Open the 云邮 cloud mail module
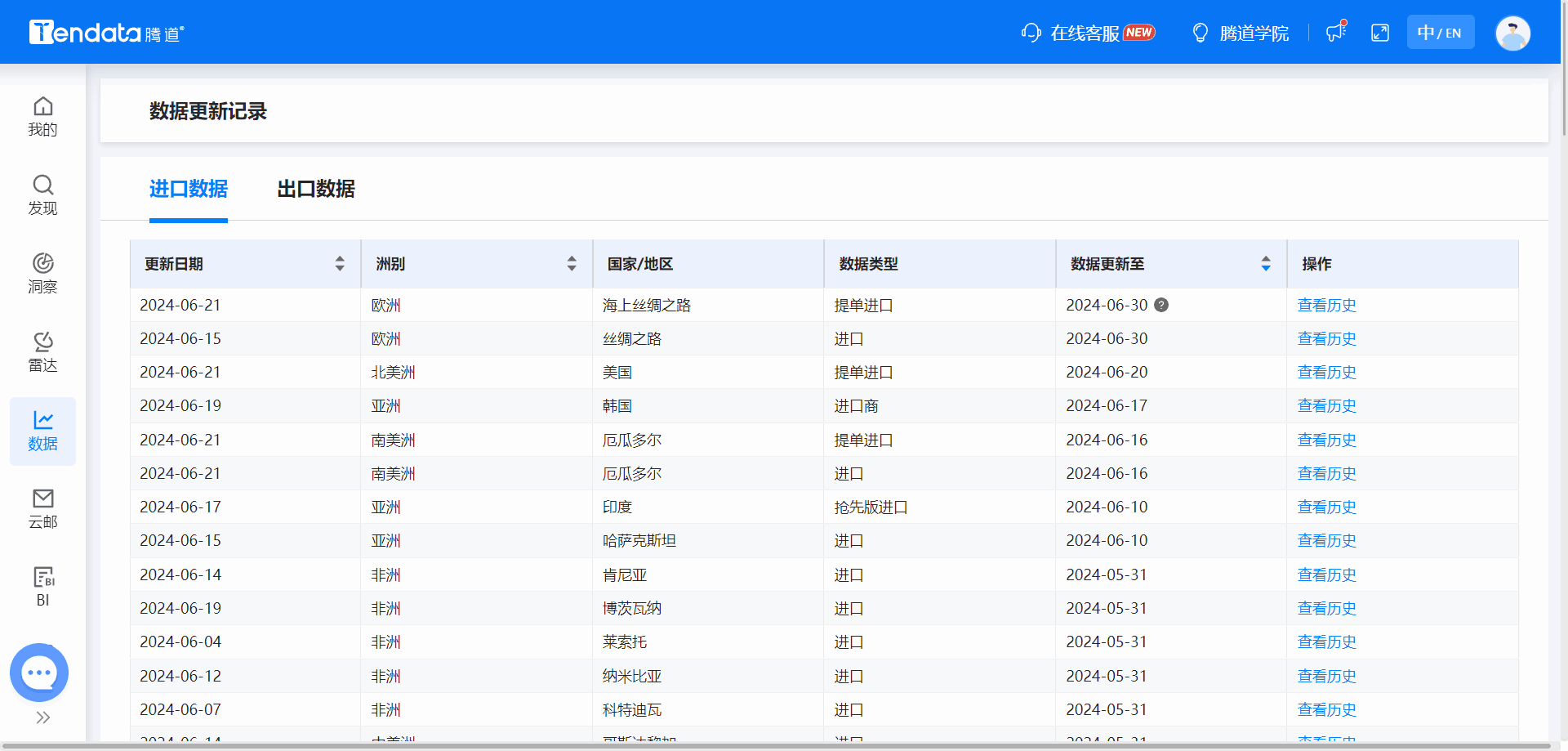This screenshot has height=751, width=1568. point(42,507)
